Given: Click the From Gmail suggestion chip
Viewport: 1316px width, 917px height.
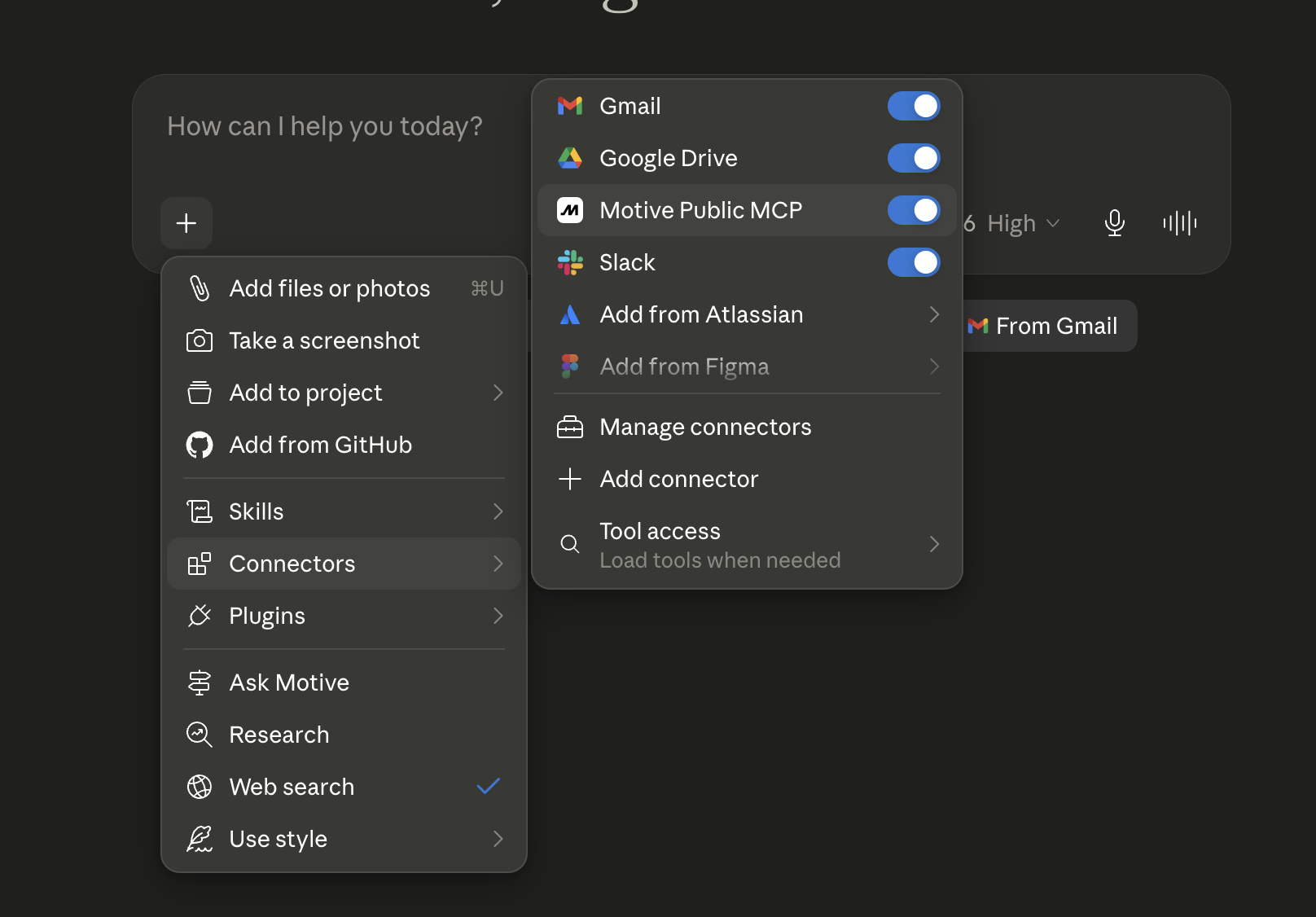Looking at the screenshot, I should point(1044,326).
